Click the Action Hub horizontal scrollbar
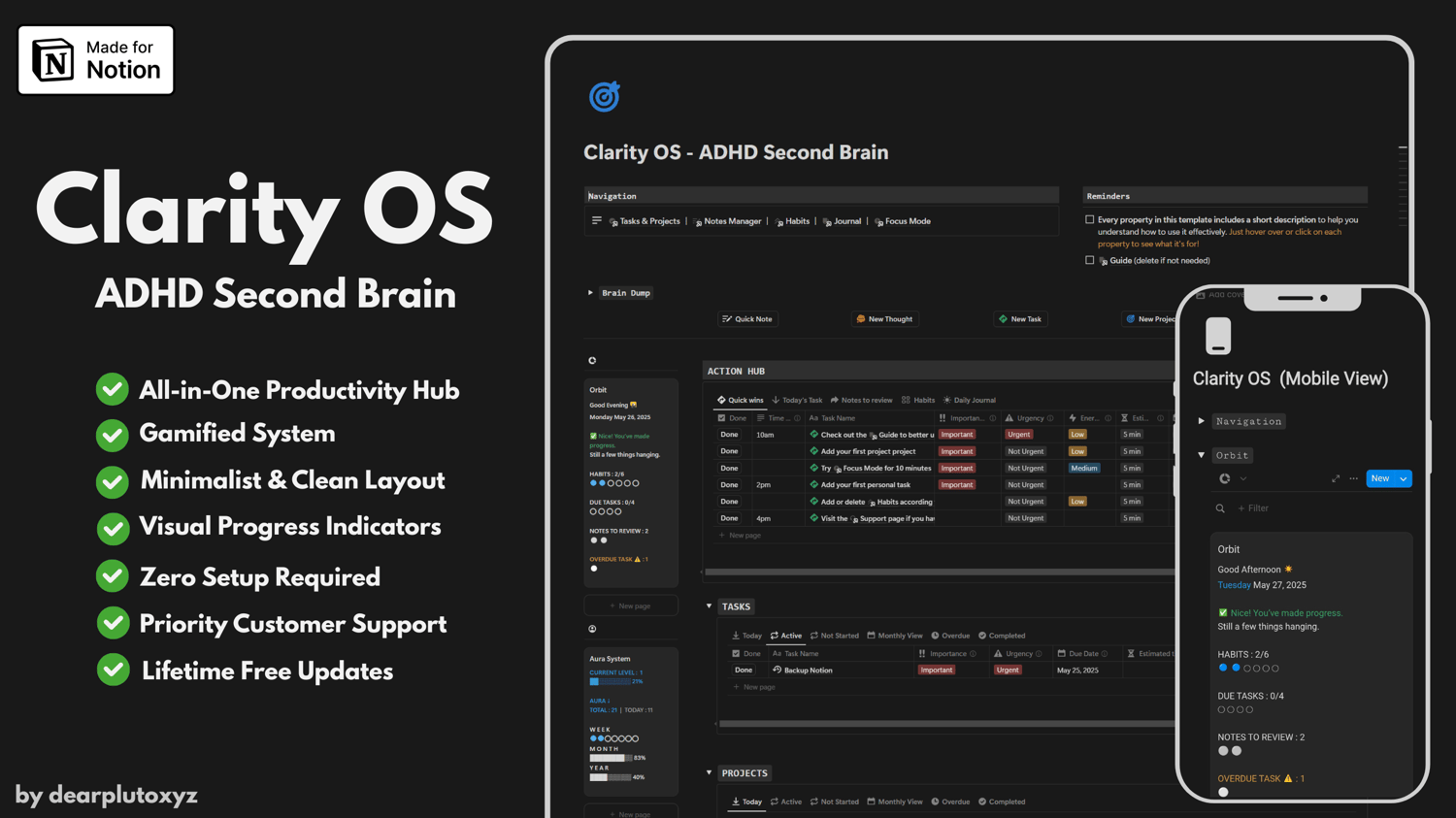This screenshot has height=818, width=1456. click(x=940, y=572)
